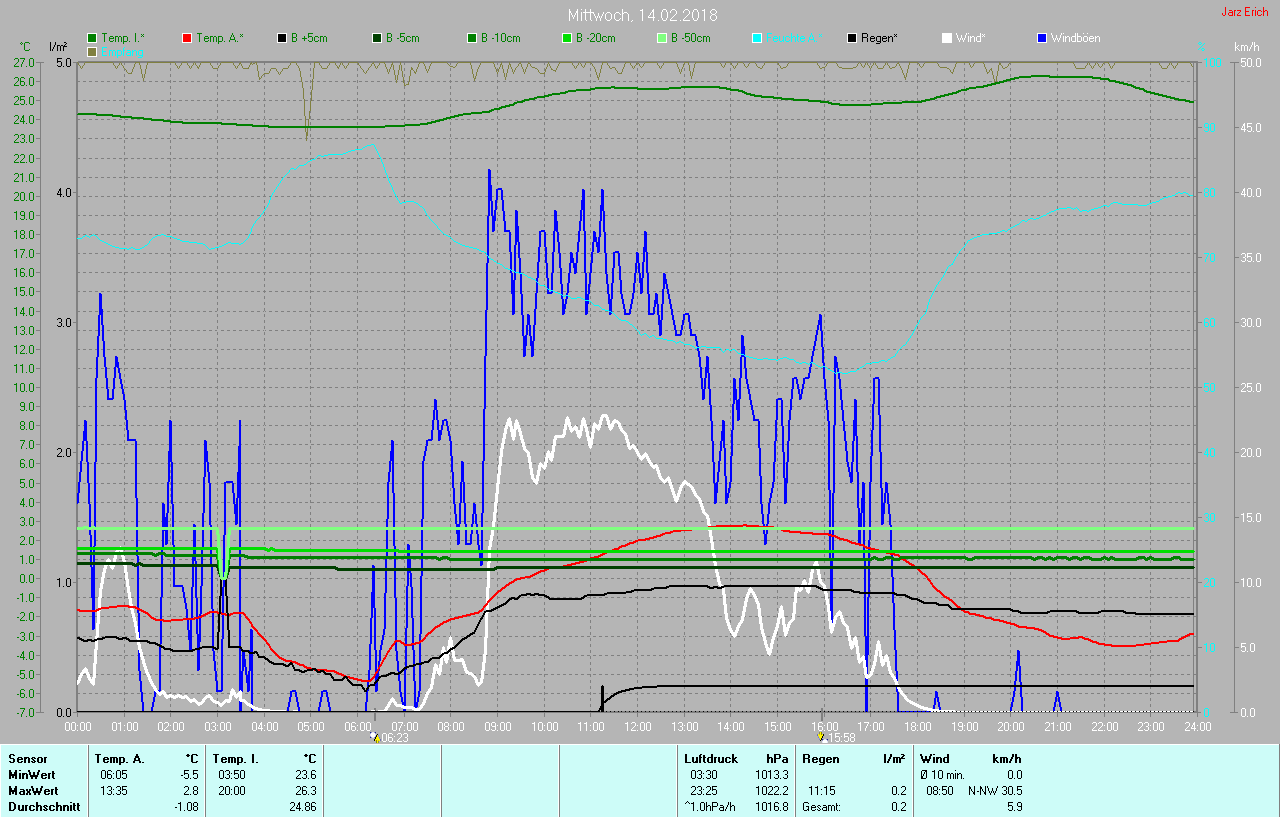Click the sunset icon at 15:58

(822, 737)
